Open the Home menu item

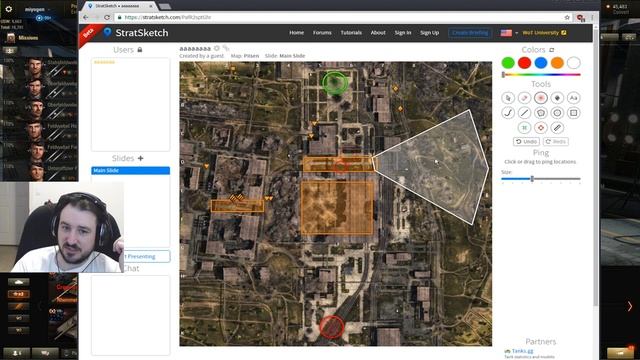click(297, 33)
